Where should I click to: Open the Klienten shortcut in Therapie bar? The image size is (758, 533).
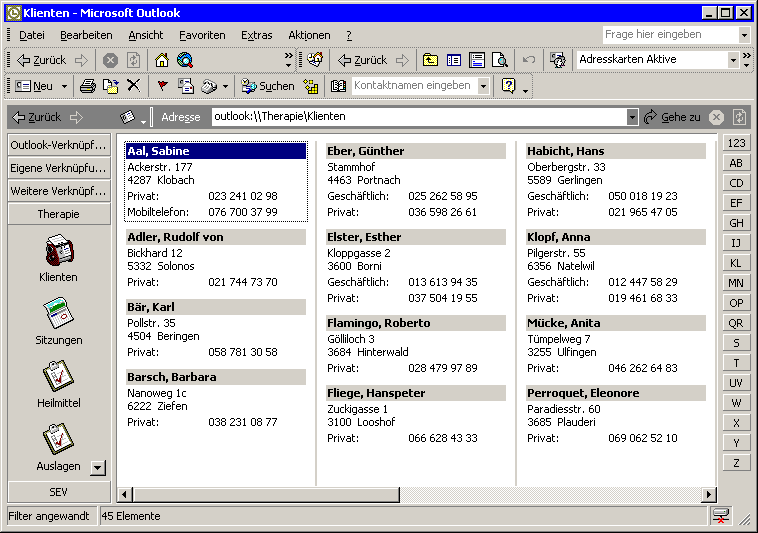(x=58, y=258)
